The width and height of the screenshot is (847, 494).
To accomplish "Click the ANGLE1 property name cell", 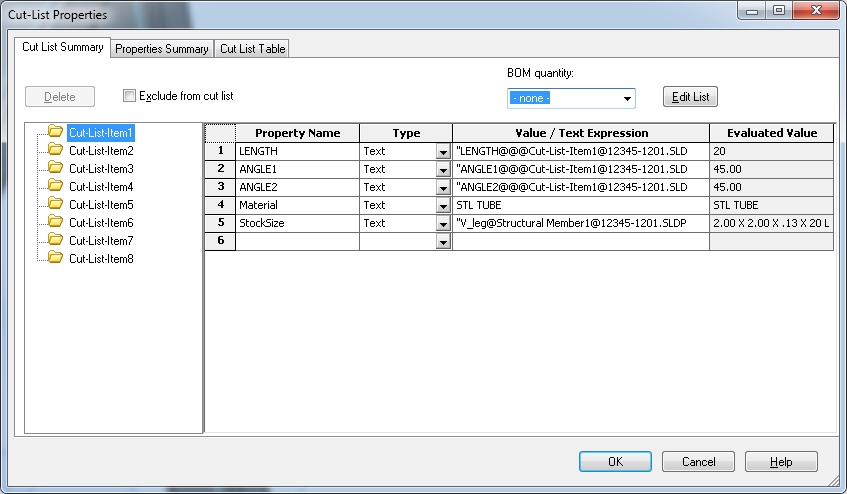I will (x=297, y=169).
